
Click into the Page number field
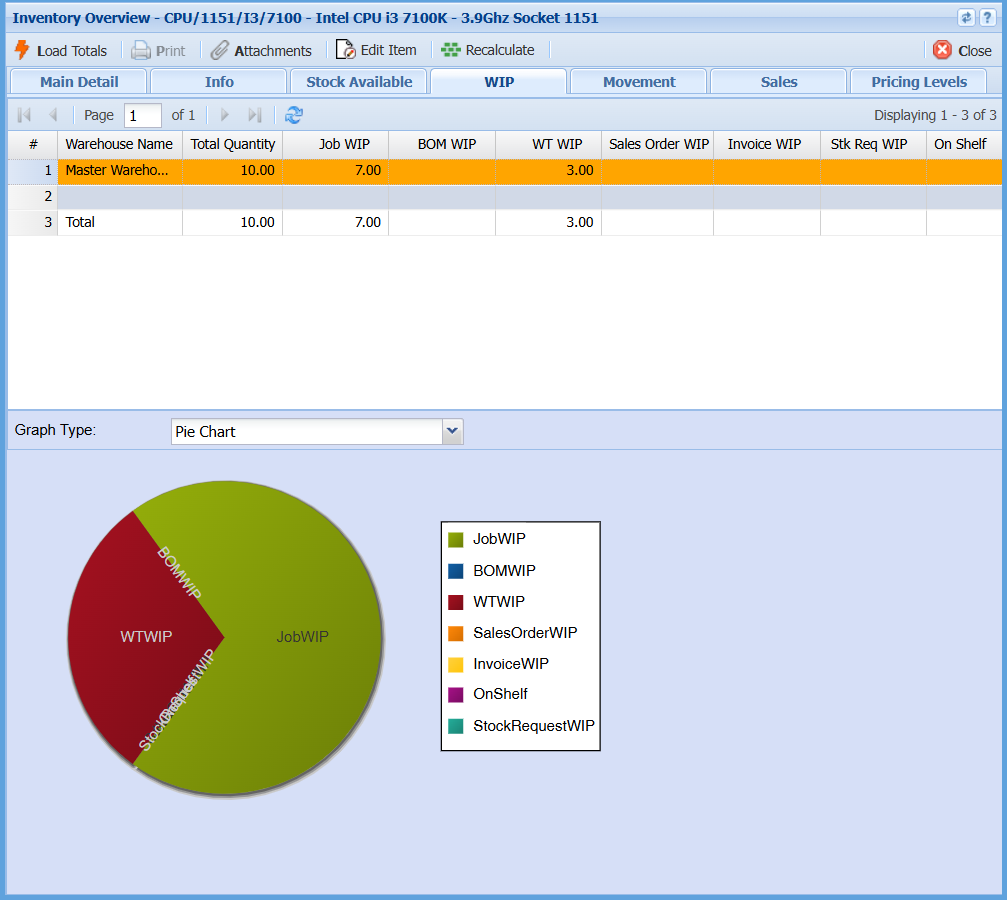(142, 115)
